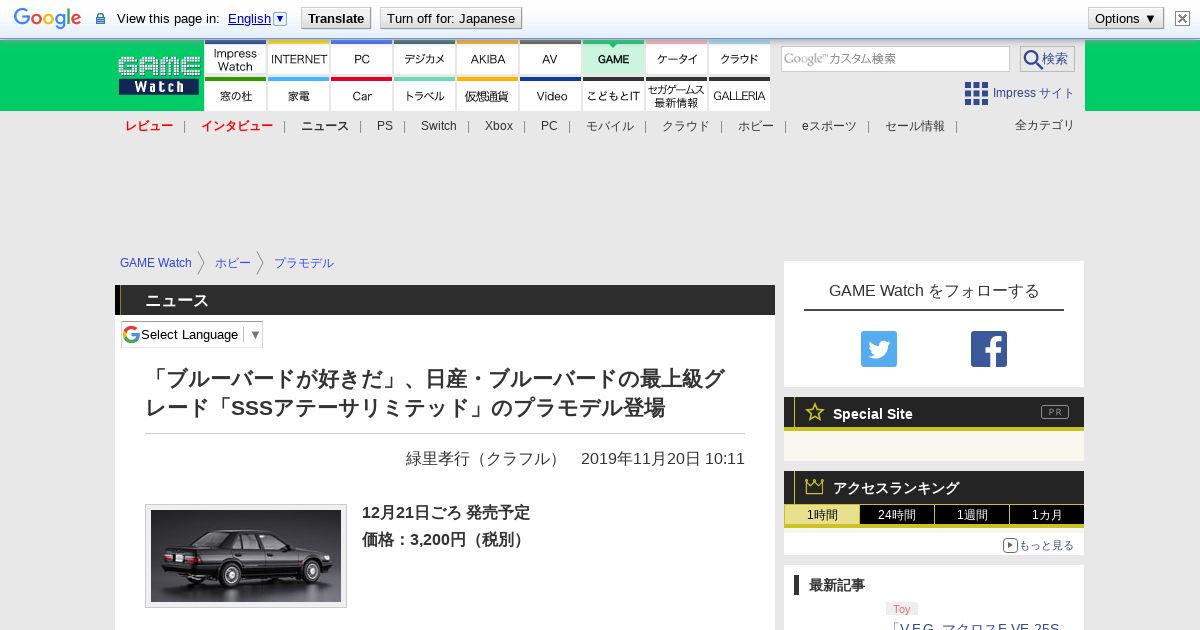The width and height of the screenshot is (1200, 630).
Task: Open the デジカメ Watch tab
Action: coord(425,59)
